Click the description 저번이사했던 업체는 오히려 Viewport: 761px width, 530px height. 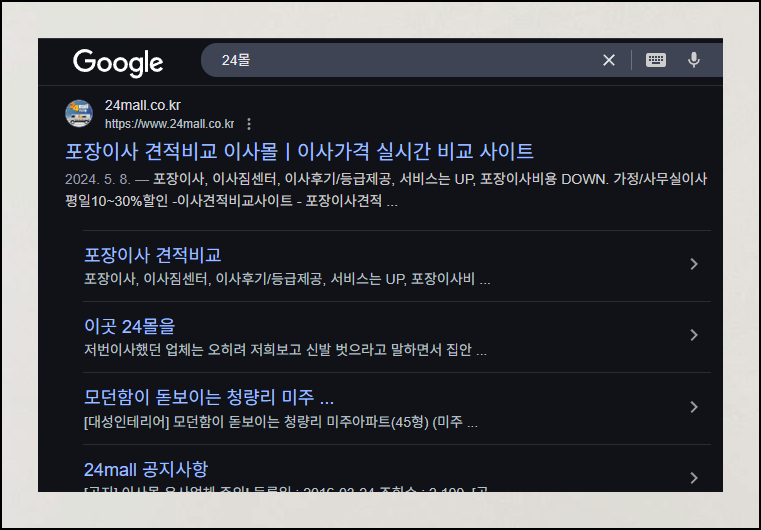coord(285,350)
